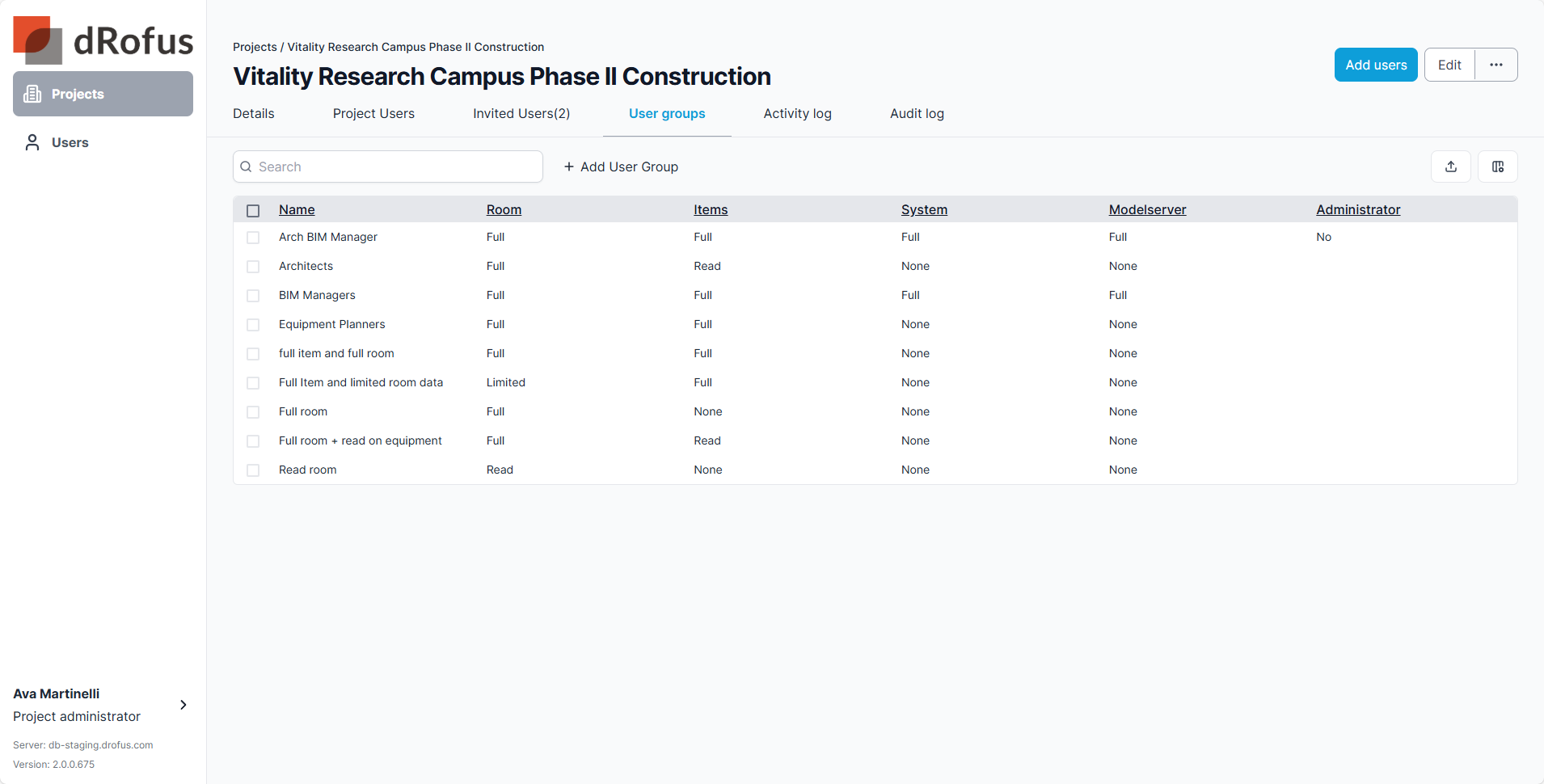Select the Equipment Planners row checkbox
Screen dimensions: 1544x784
[x=253, y=325]
